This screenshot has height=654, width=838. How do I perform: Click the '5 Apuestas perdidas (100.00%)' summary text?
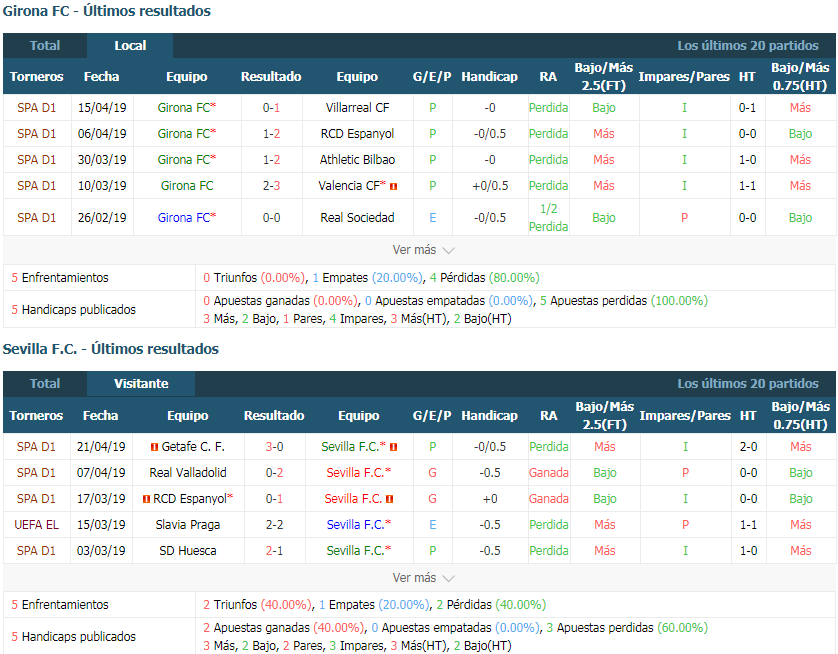click(x=624, y=301)
